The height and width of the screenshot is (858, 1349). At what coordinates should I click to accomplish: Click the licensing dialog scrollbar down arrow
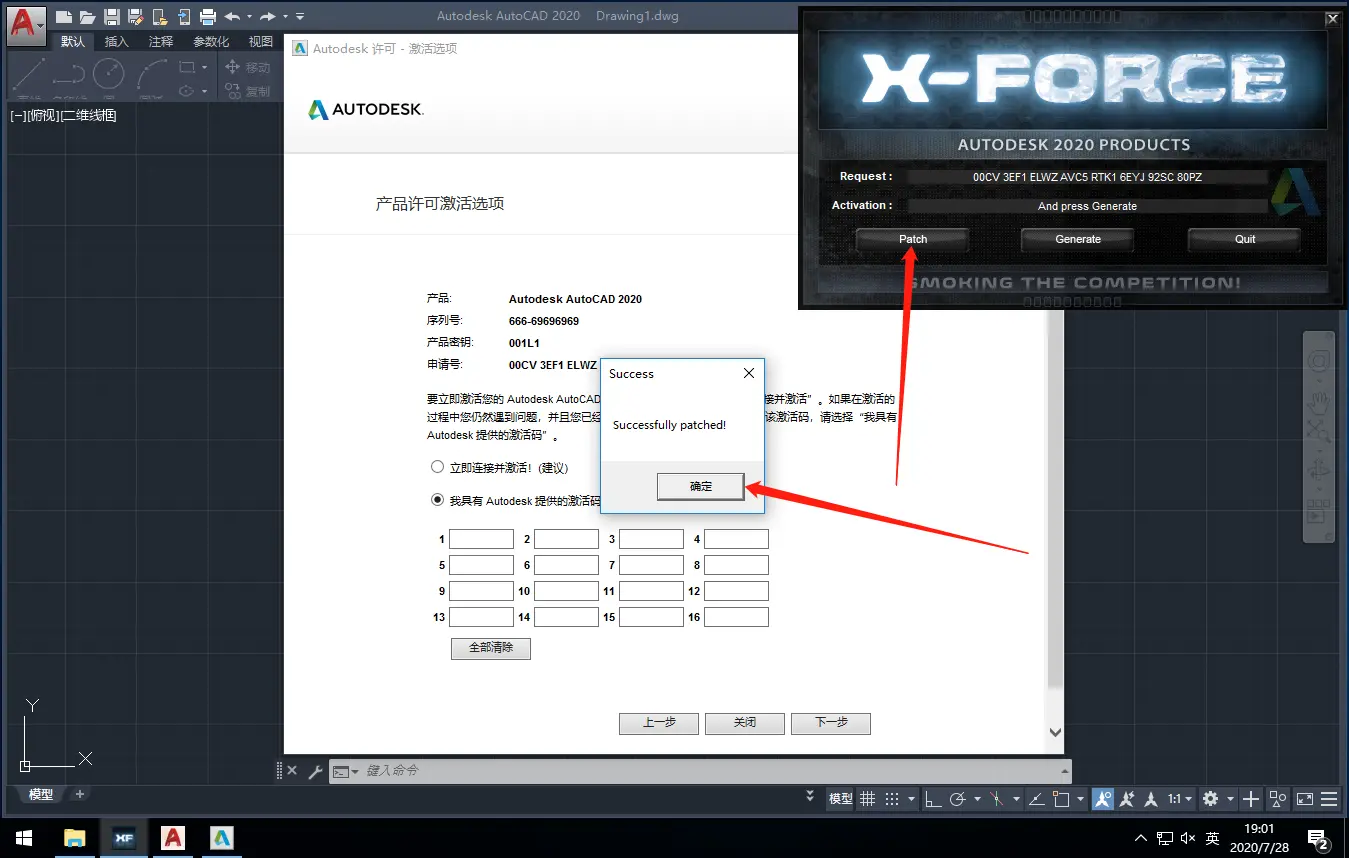[x=1055, y=732]
